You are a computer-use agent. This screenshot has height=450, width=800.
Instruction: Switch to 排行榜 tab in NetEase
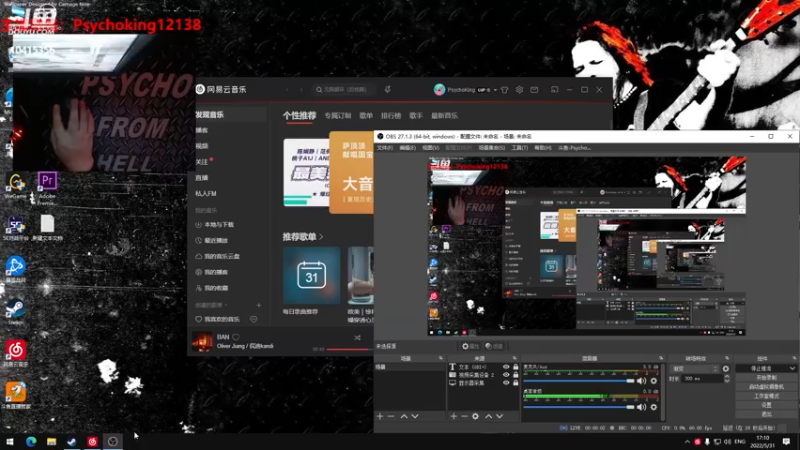391,116
